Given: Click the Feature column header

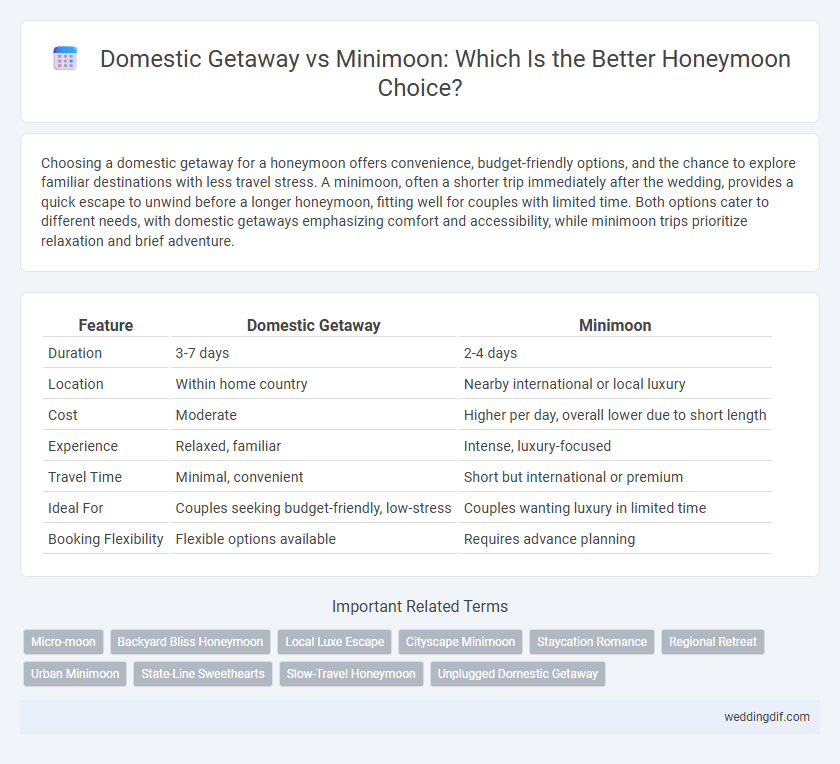Looking at the screenshot, I should (106, 325).
